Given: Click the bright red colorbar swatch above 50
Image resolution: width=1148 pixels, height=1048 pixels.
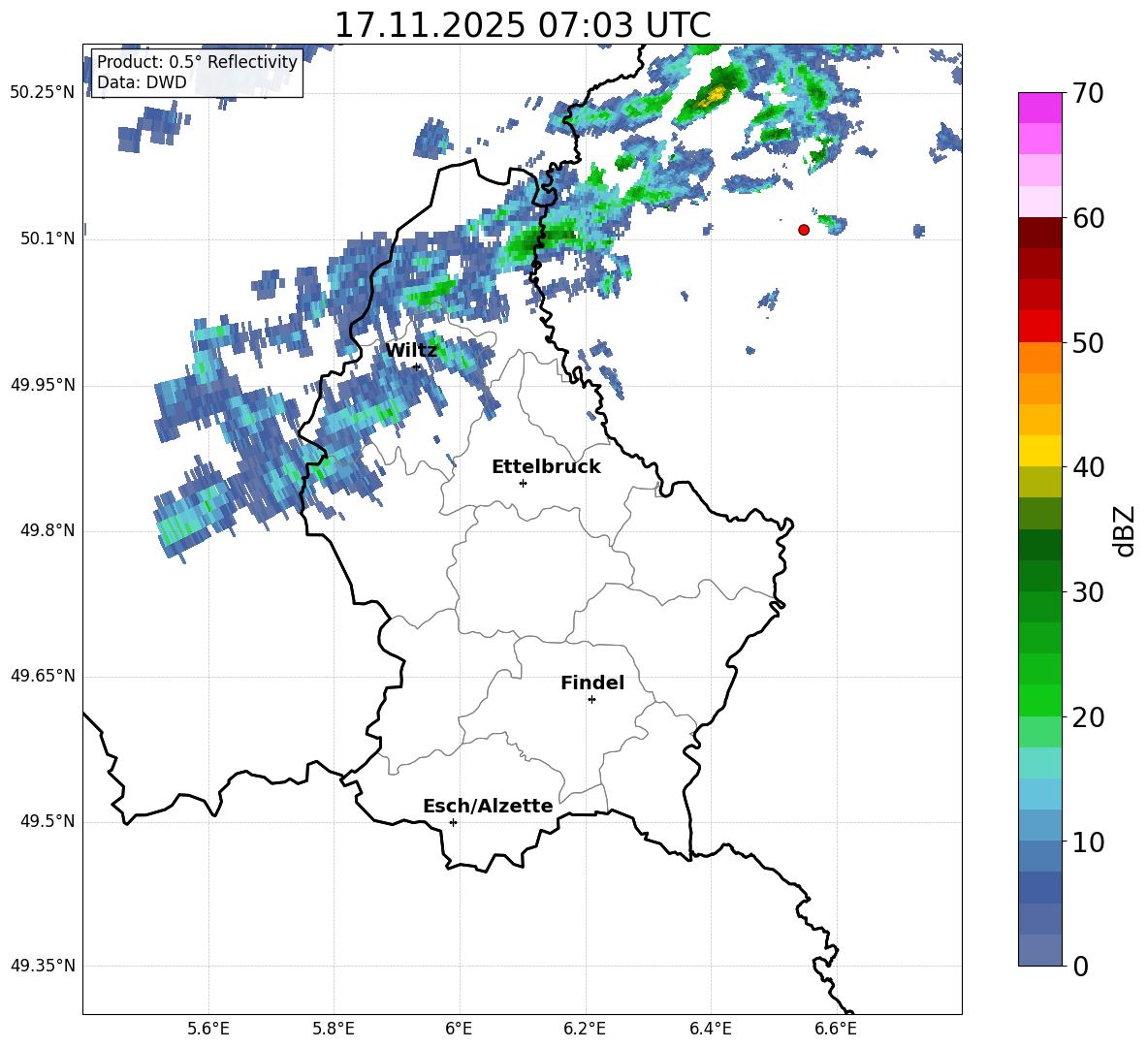Looking at the screenshot, I should point(1040,326).
